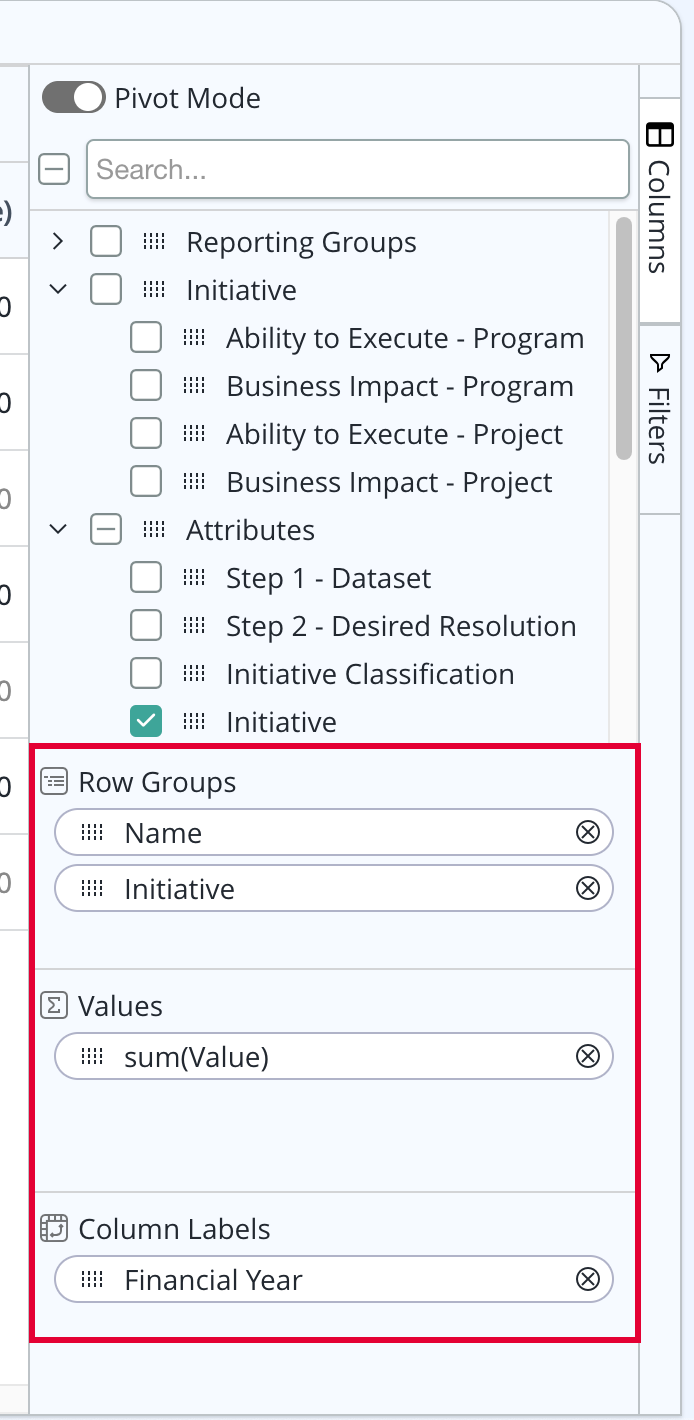Check the Reporting Groups checkbox

106,242
